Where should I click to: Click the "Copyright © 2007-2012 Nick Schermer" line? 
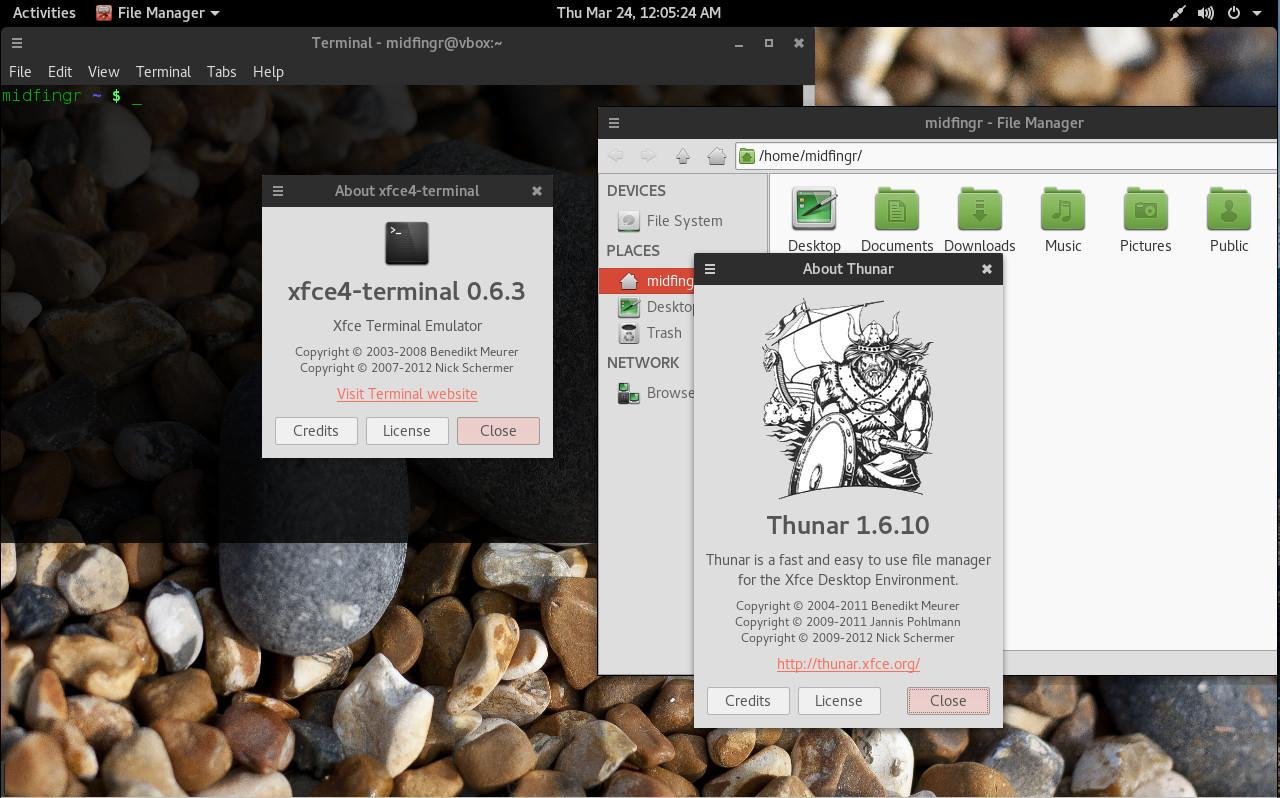407,368
